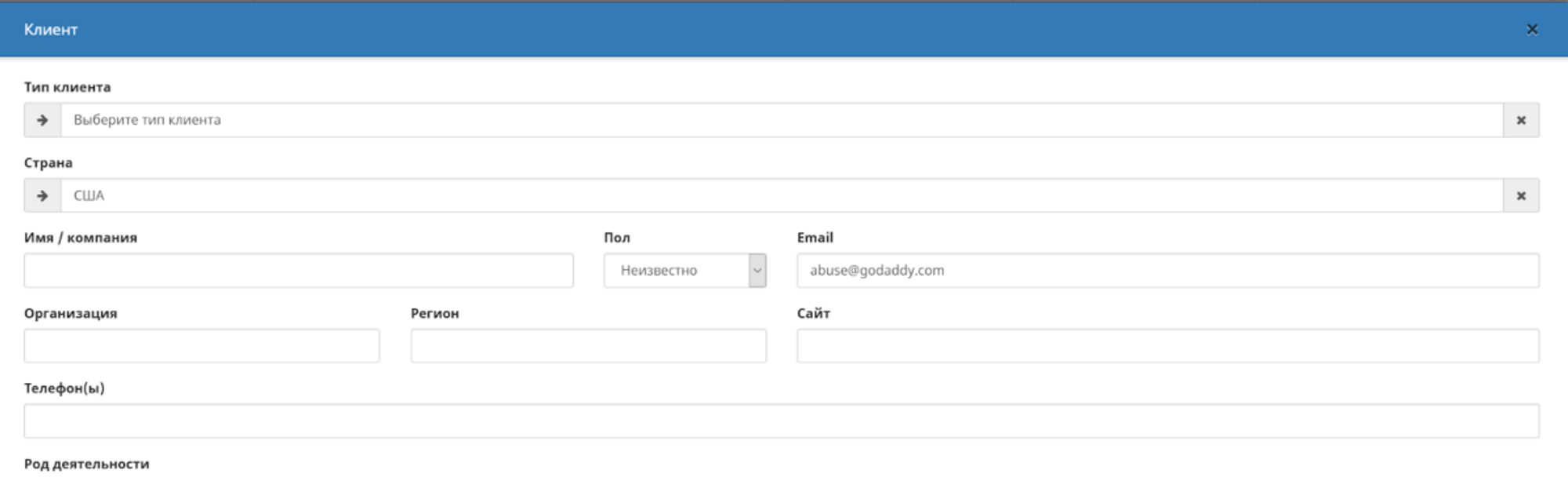Close the Клиент dialog

pos(1532,29)
